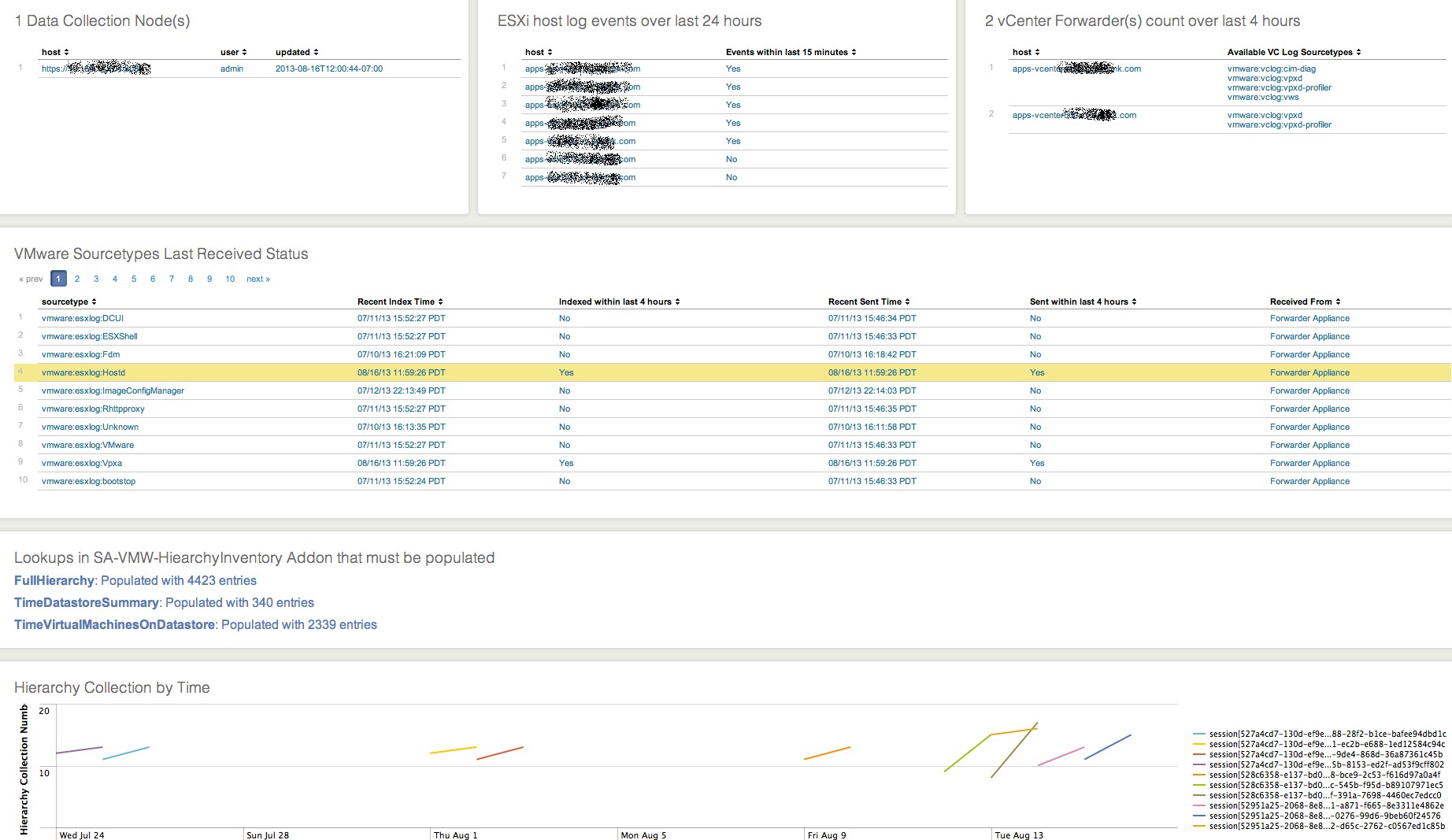Image resolution: width=1452 pixels, height=840 pixels.
Task: Sort by Recent Index Time
Action: (x=400, y=302)
